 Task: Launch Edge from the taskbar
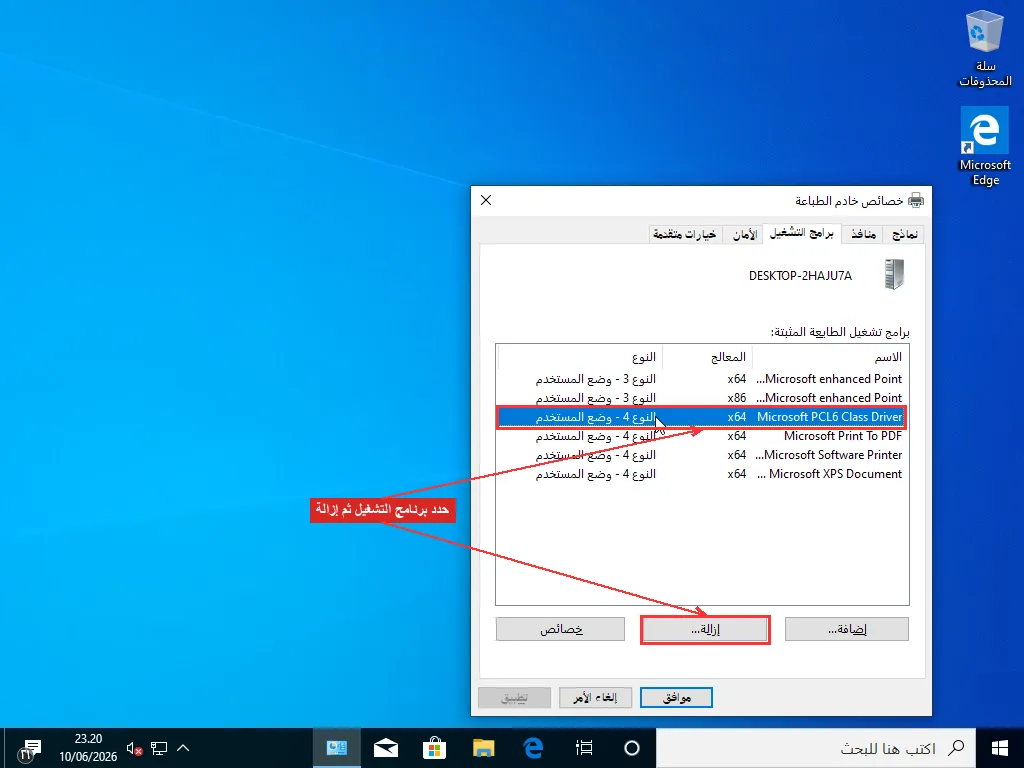pos(534,748)
